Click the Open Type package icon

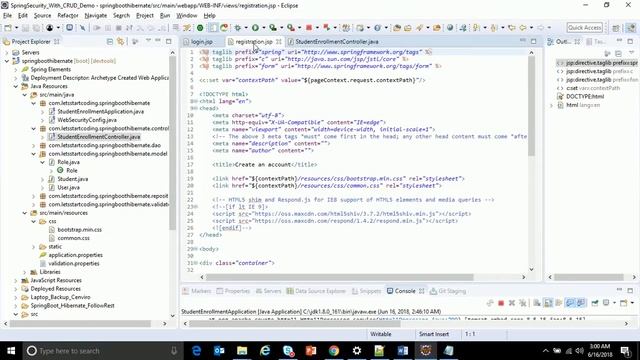(x=397, y=28)
